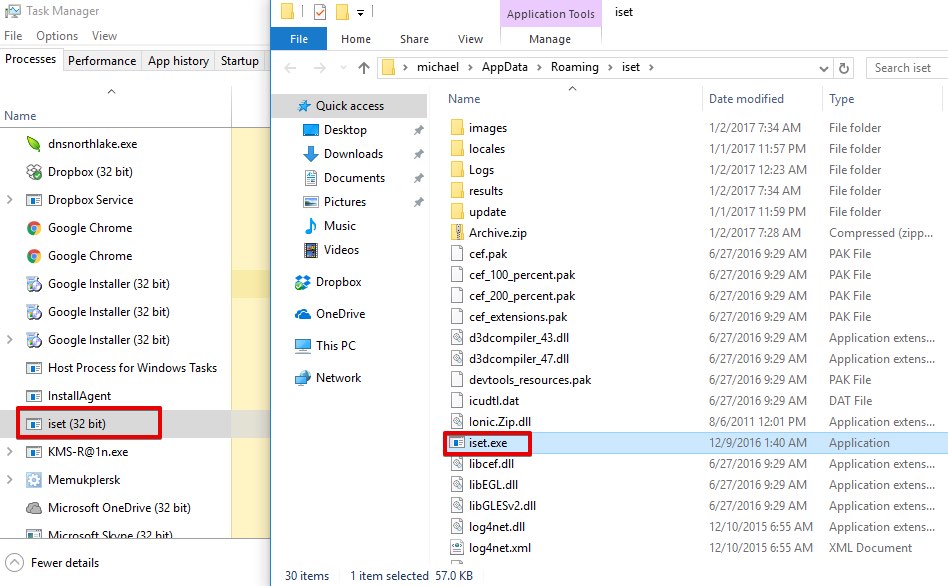Click the Microsoft OneDrive process icon

pos(33,508)
